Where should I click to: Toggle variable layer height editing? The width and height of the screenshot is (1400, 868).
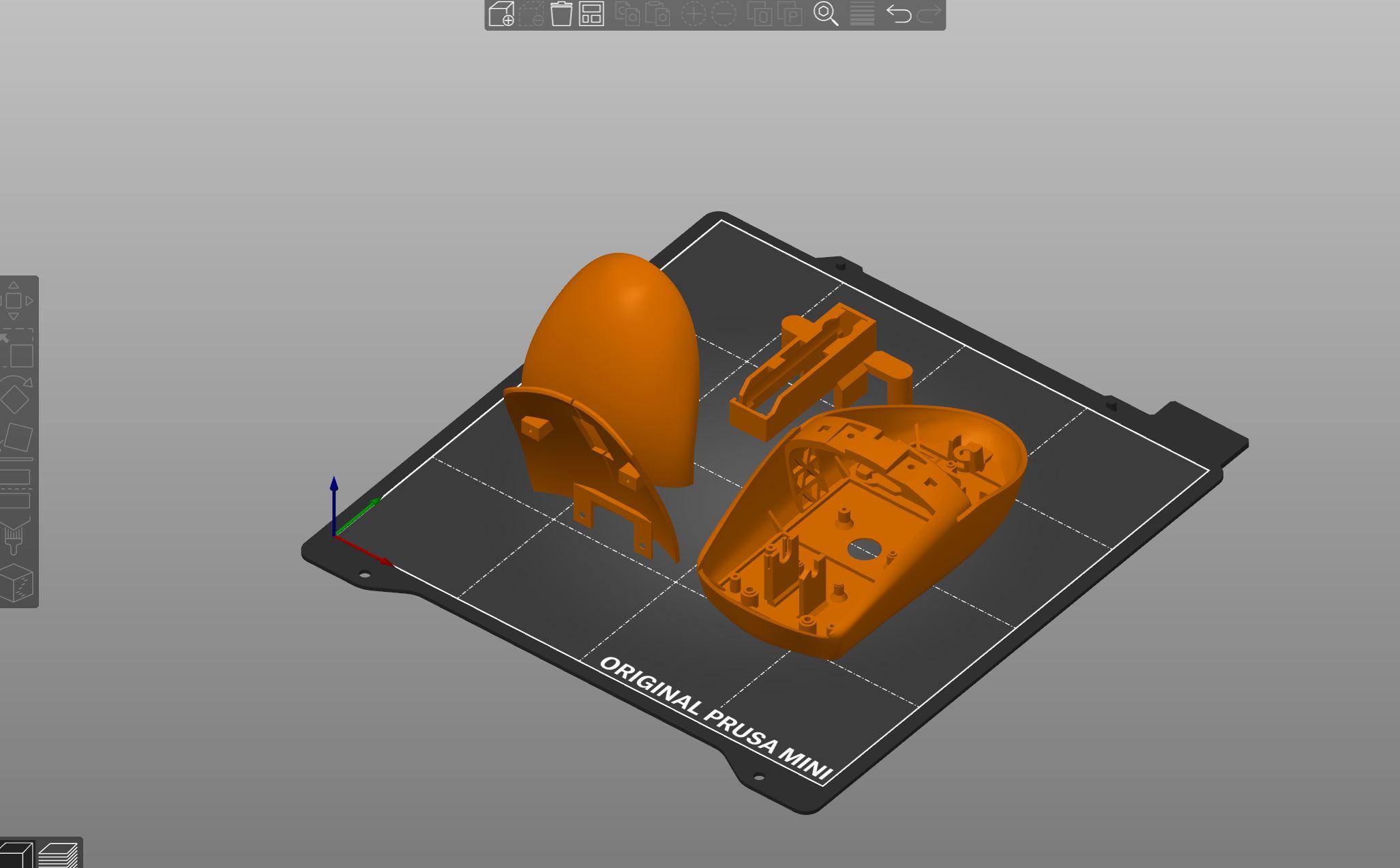(x=862, y=14)
